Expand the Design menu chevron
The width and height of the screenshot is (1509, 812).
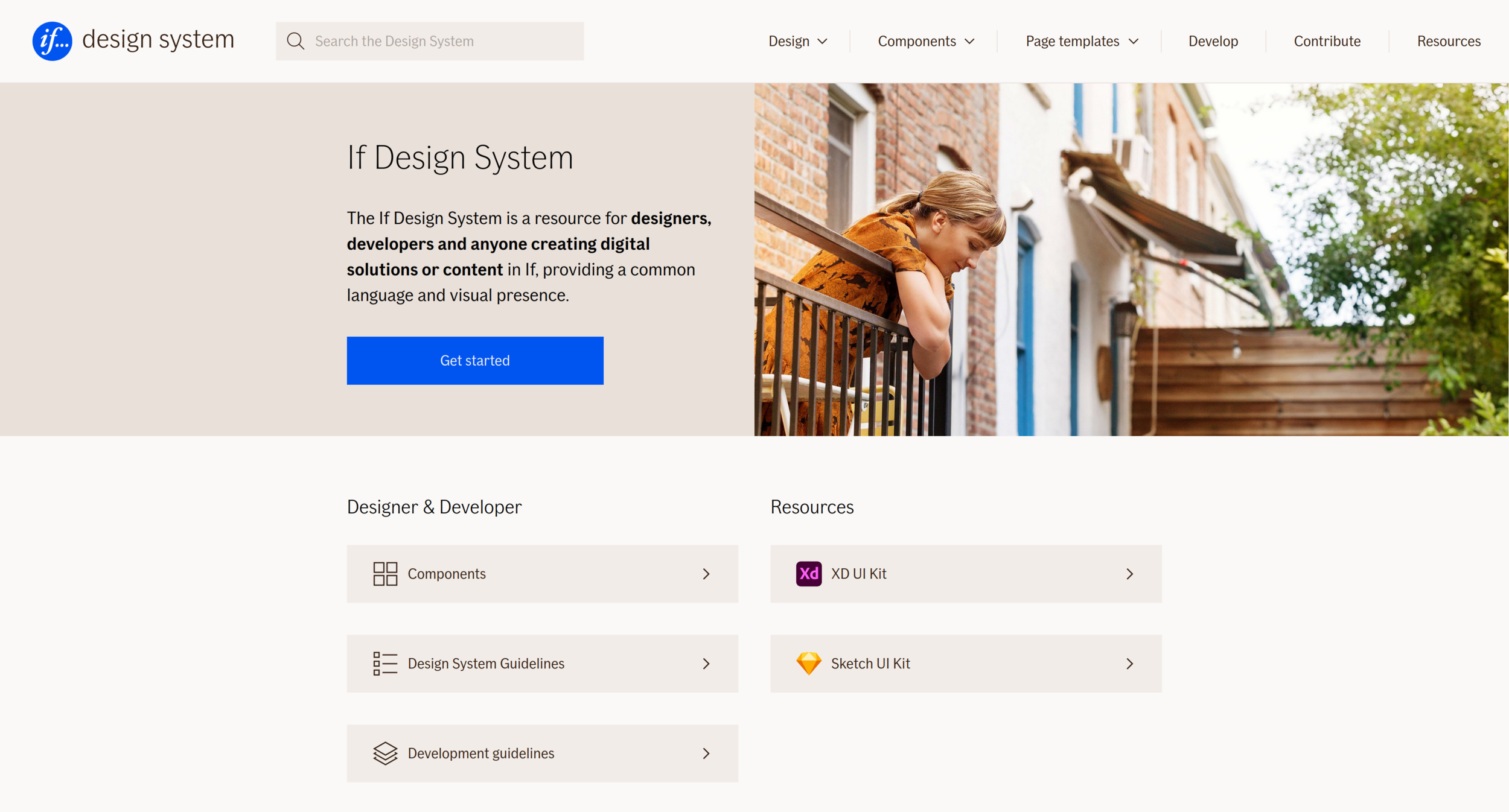pos(822,42)
